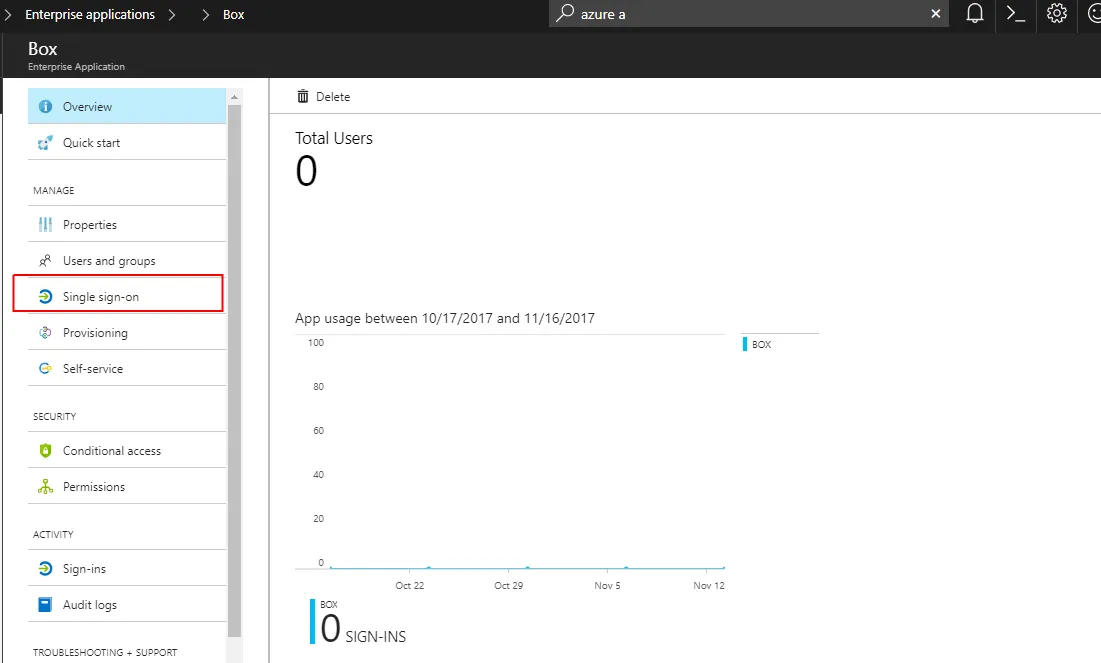Click the large 'Box' blade title

click(43, 49)
